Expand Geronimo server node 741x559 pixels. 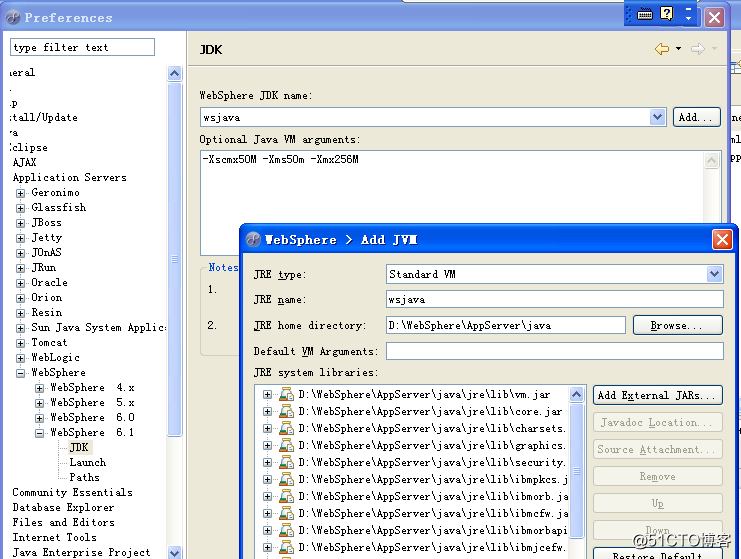click(x=20, y=193)
